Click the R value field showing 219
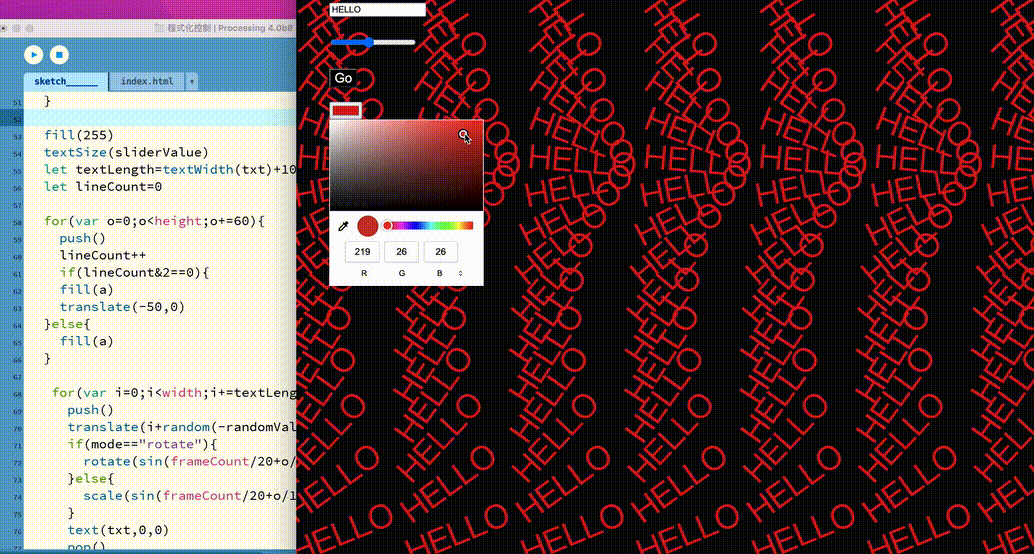 [x=362, y=251]
